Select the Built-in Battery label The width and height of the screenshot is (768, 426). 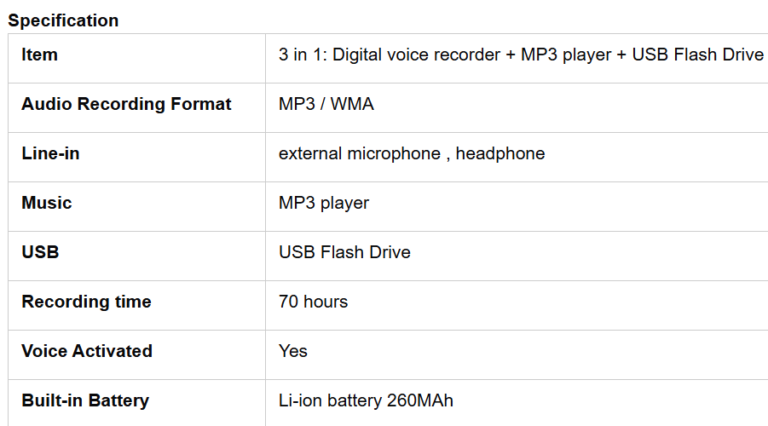(85, 401)
